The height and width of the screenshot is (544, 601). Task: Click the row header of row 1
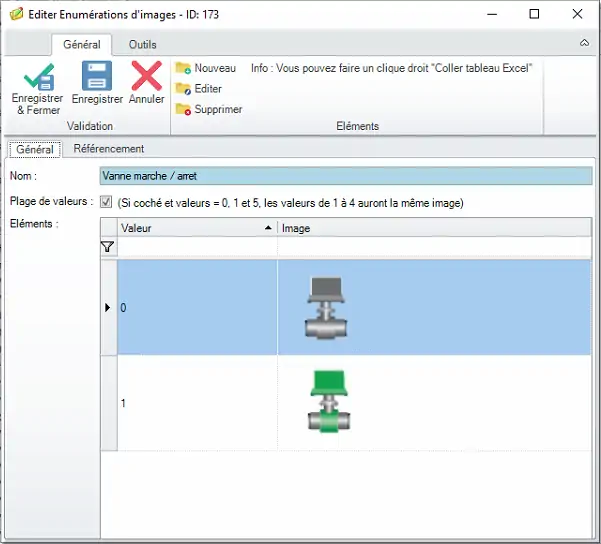click(x=109, y=403)
